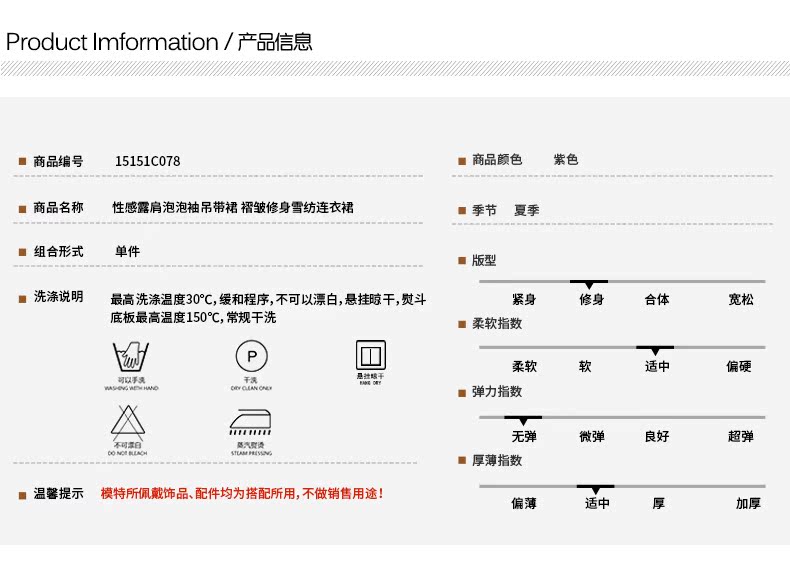
Task: Click the 厚薄指数 slider marker
Action: tap(596, 489)
